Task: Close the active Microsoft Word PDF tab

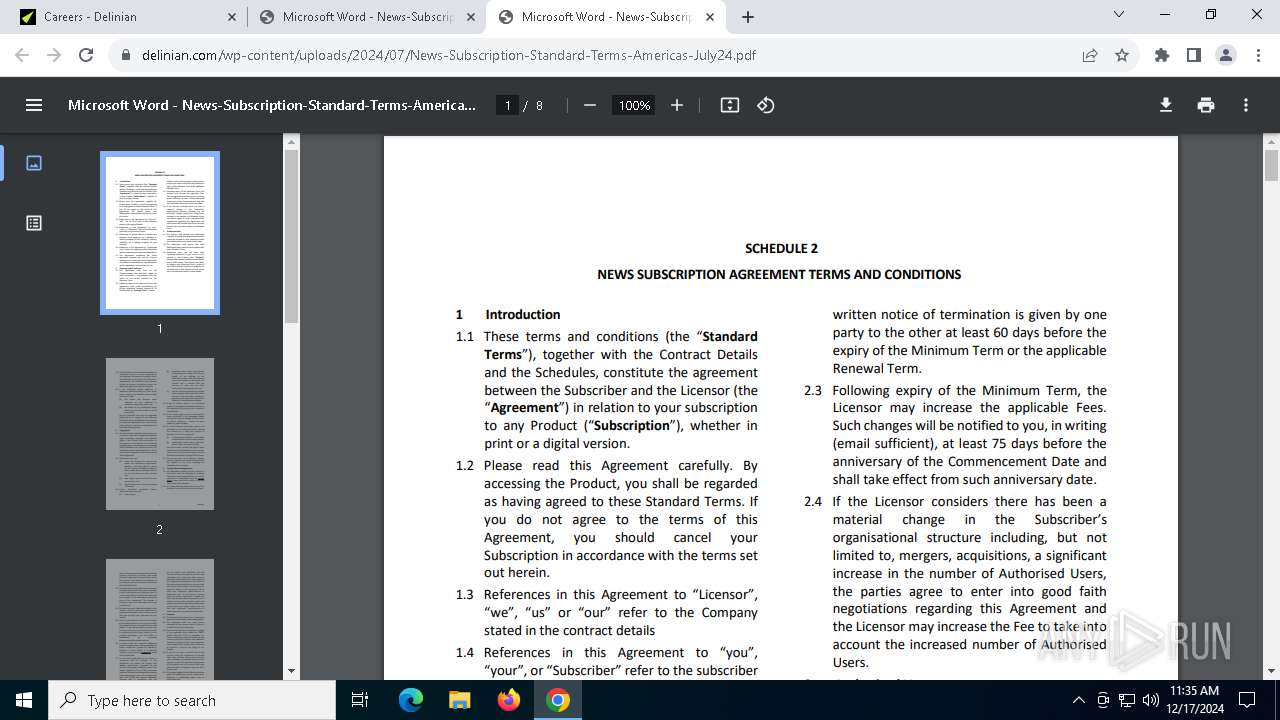Action: coord(710,17)
